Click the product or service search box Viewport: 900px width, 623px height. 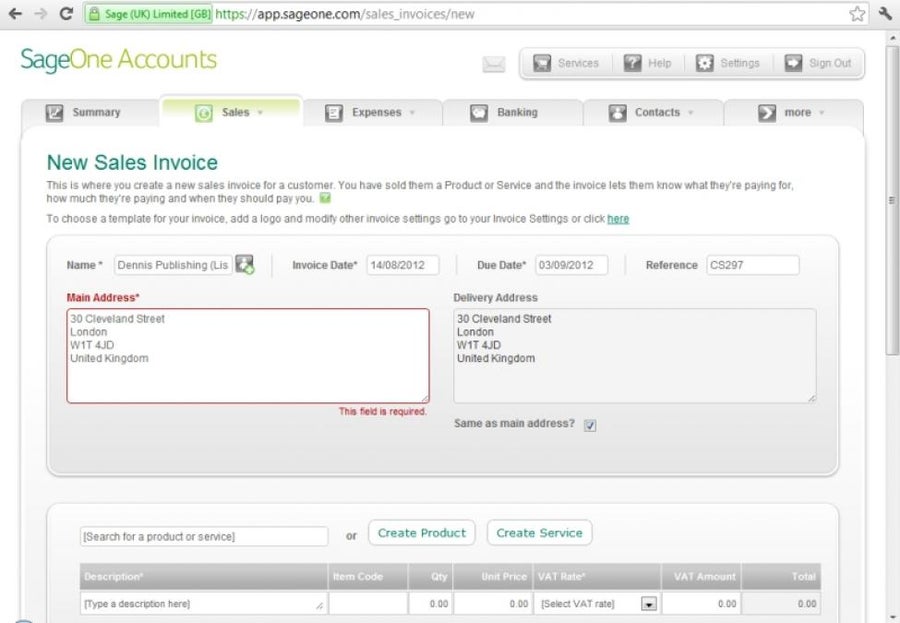coord(204,536)
